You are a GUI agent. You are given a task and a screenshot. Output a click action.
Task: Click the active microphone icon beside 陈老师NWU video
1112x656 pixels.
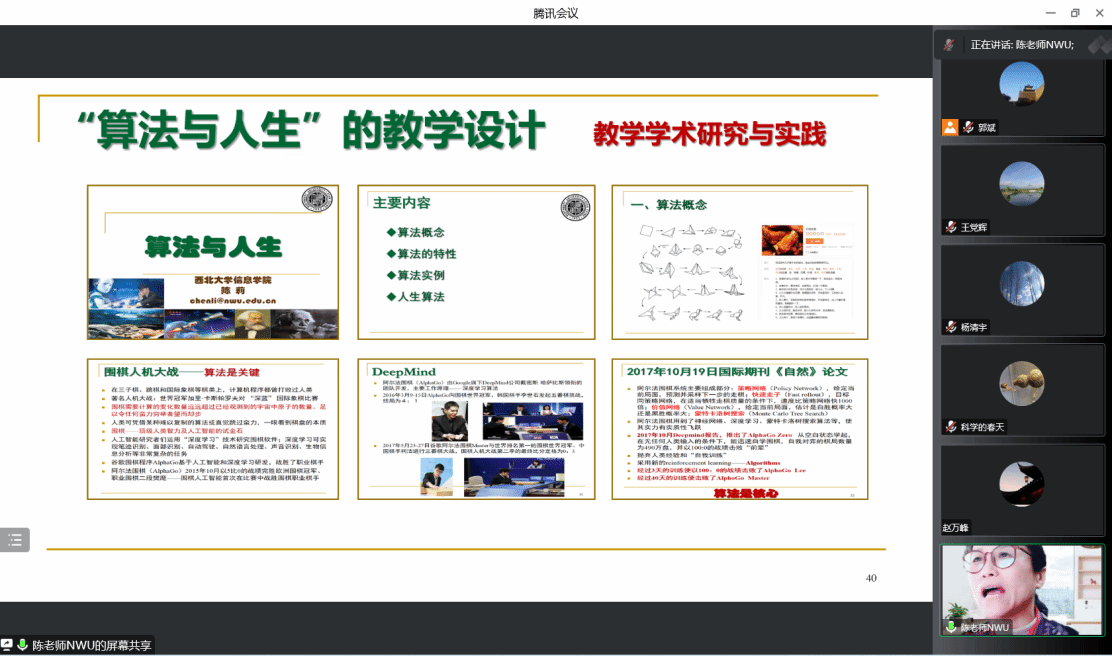tap(951, 627)
